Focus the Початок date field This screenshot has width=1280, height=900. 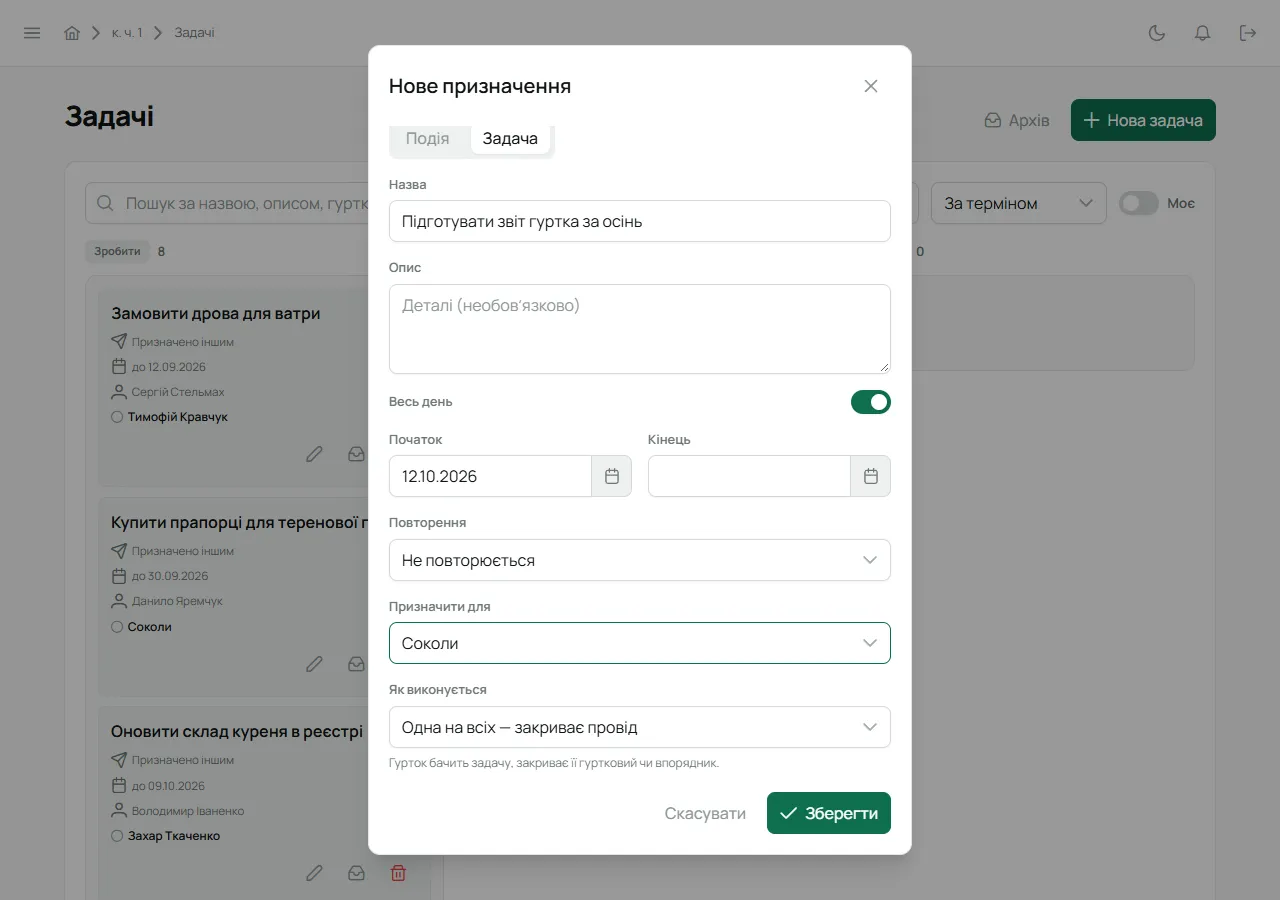click(490, 476)
